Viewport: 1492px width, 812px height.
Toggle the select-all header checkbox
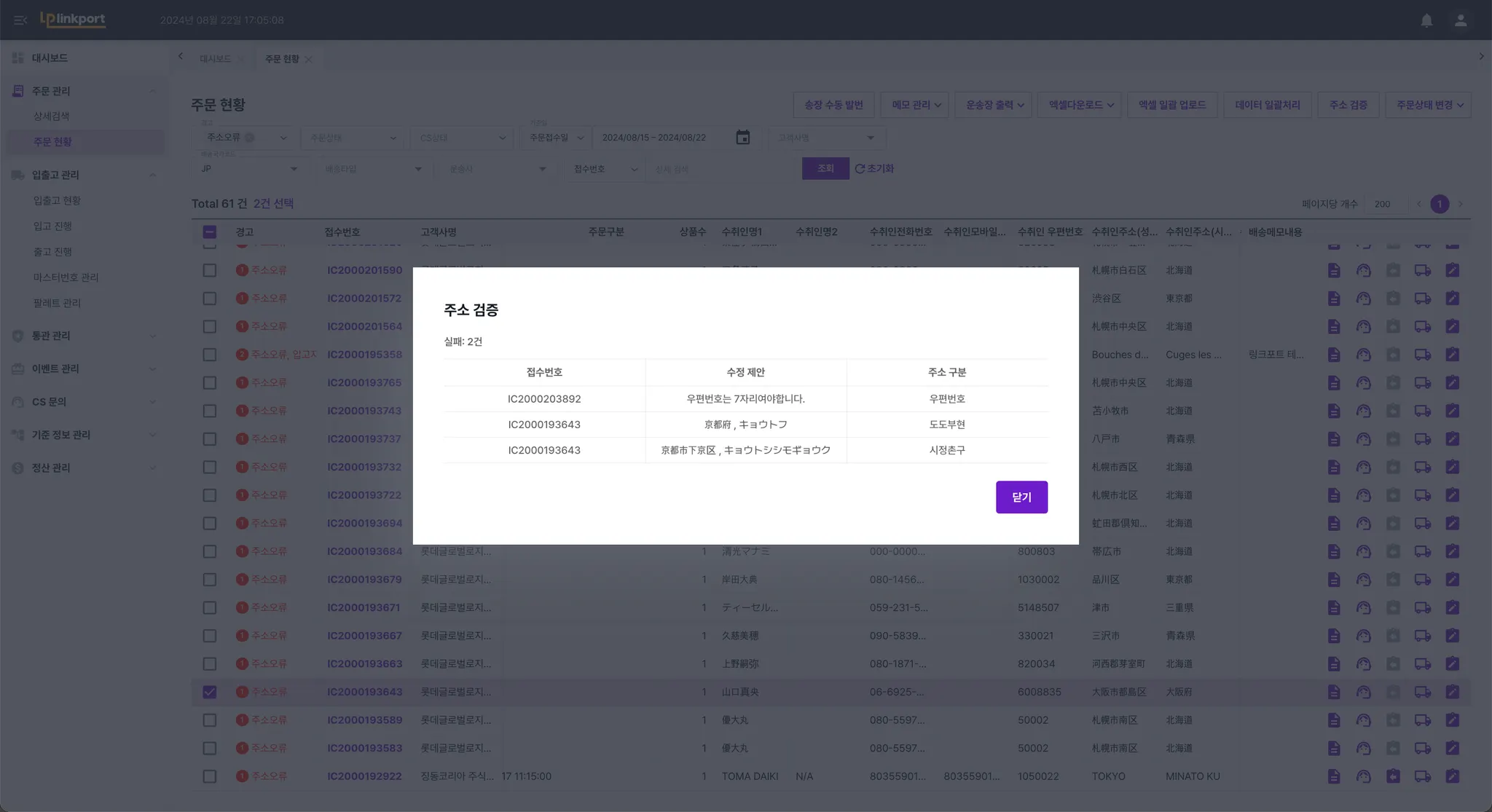click(x=209, y=232)
